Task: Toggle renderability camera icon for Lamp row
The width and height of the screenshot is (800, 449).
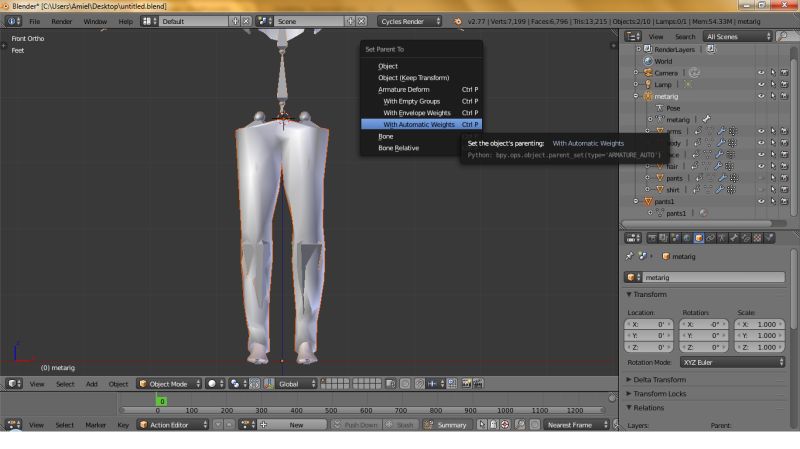Action: click(784, 85)
